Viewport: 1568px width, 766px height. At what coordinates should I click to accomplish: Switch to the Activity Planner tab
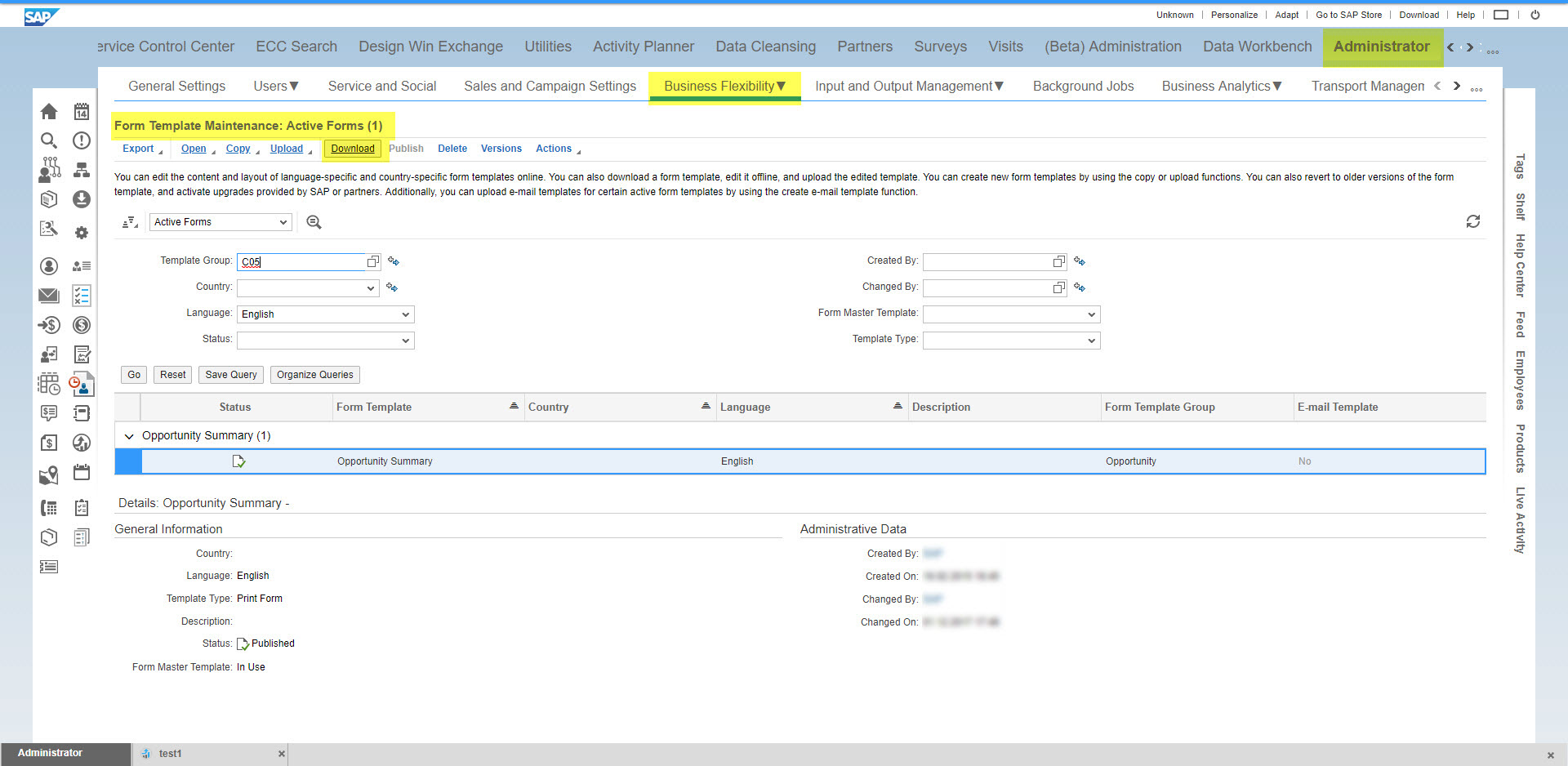pos(644,47)
